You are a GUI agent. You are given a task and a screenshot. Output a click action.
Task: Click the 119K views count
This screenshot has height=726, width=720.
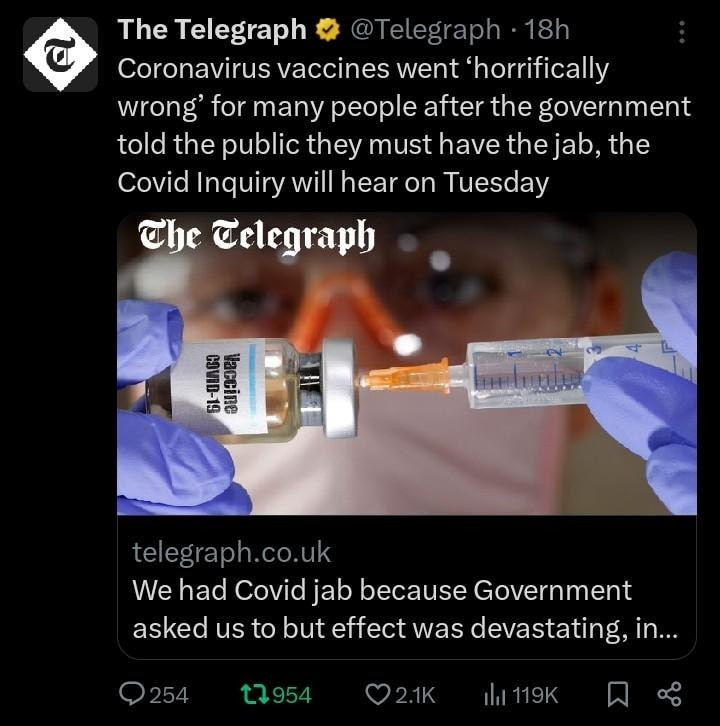click(535, 695)
